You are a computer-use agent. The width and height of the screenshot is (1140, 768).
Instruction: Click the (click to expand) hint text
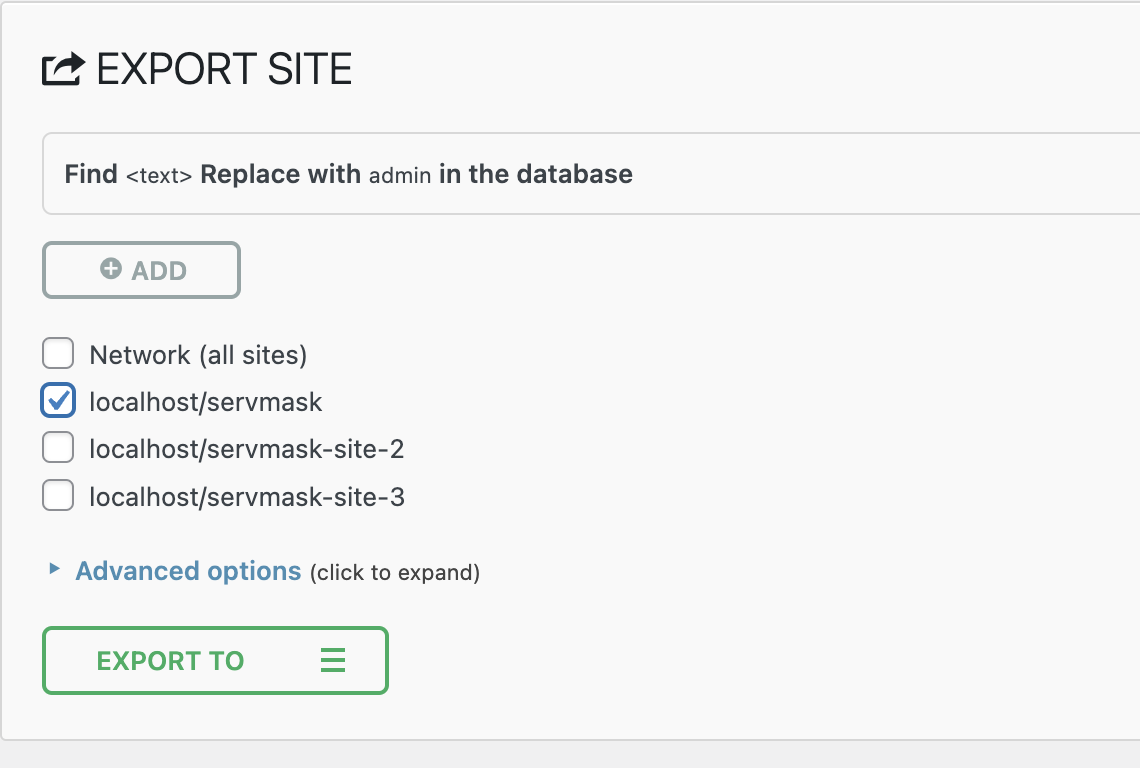coord(394,573)
